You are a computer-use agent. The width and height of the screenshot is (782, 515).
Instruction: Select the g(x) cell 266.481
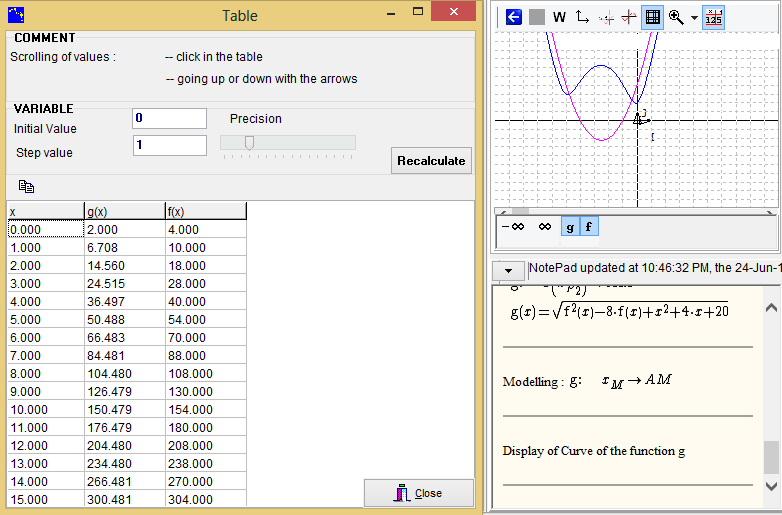tap(125, 481)
